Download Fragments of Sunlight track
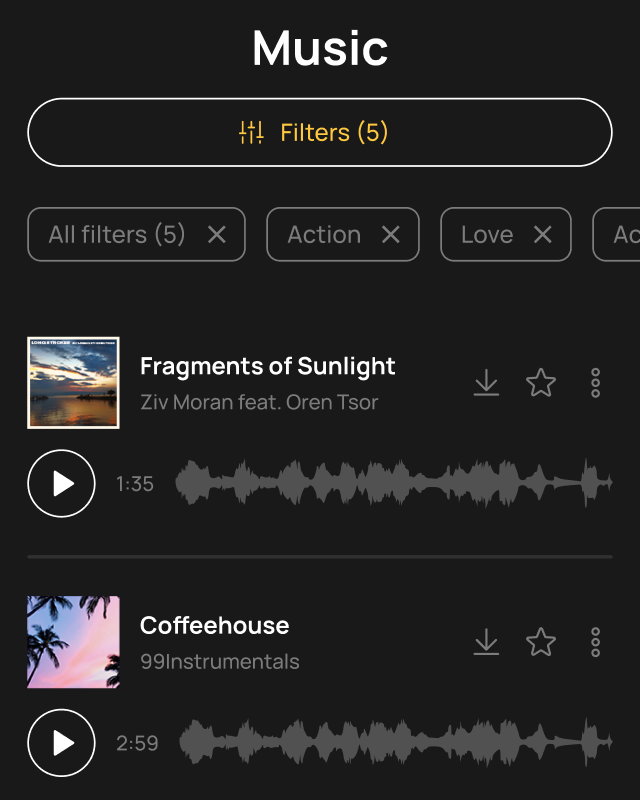640x800 pixels. point(486,383)
